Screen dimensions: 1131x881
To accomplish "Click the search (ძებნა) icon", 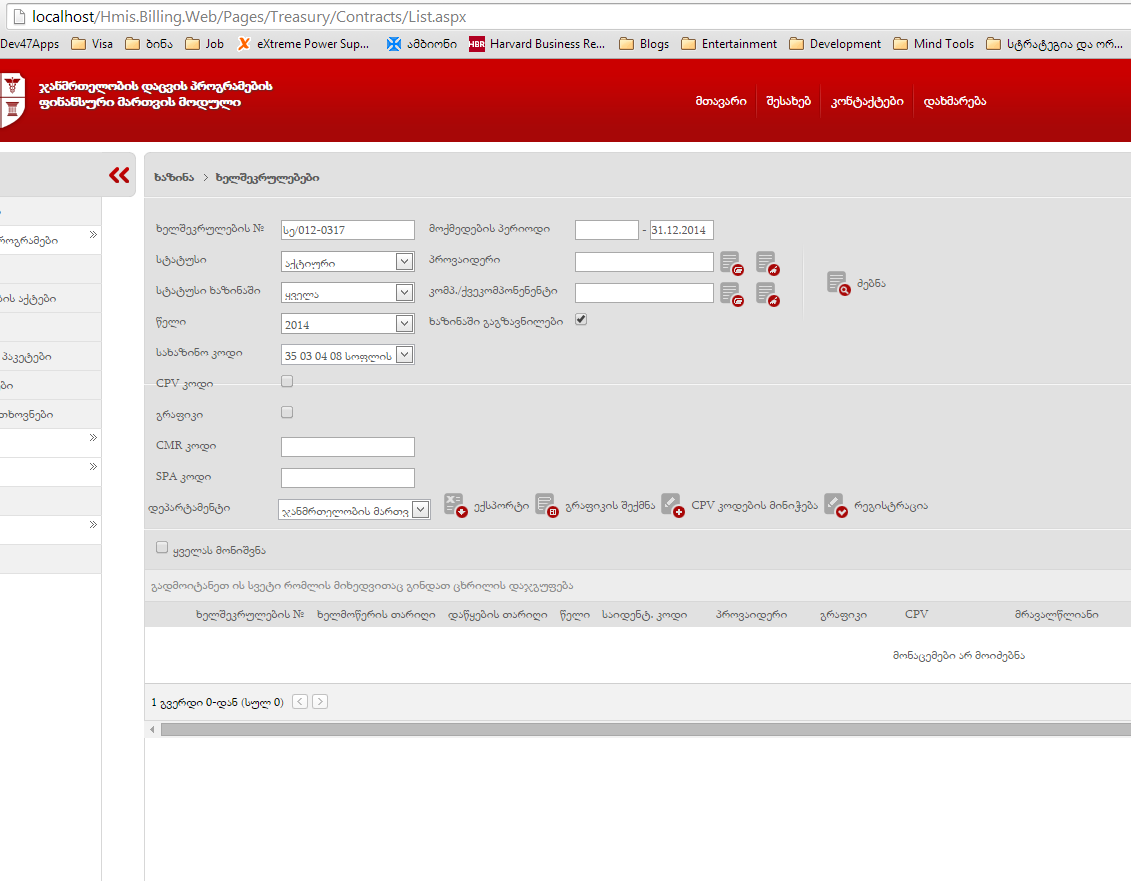I will tap(838, 283).
